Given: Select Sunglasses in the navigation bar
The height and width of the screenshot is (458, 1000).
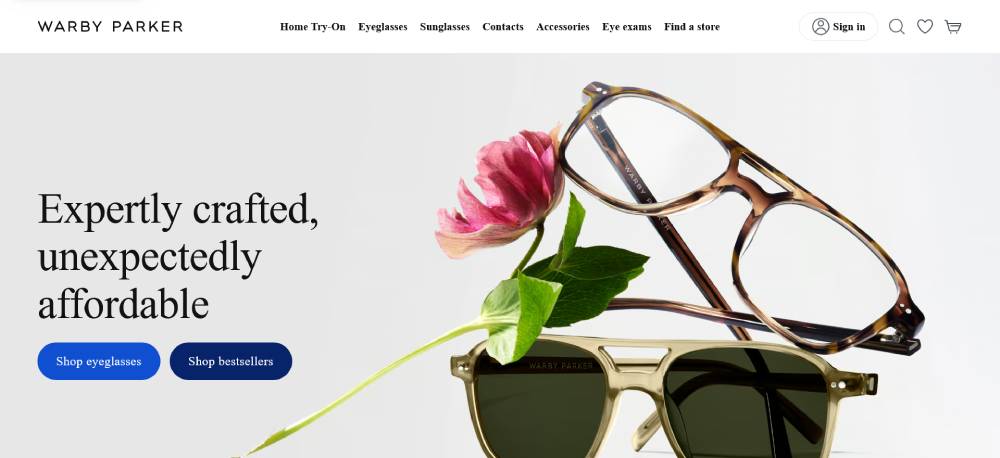Looking at the screenshot, I should (x=445, y=27).
